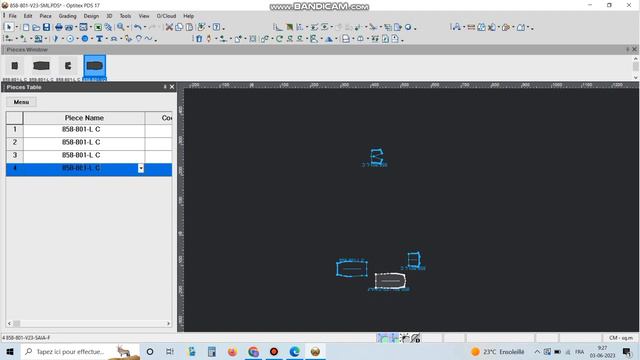The height and width of the screenshot is (360, 640).
Task: Click the wave curve tool icon
Action: pyautogui.click(x=148, y=39)
